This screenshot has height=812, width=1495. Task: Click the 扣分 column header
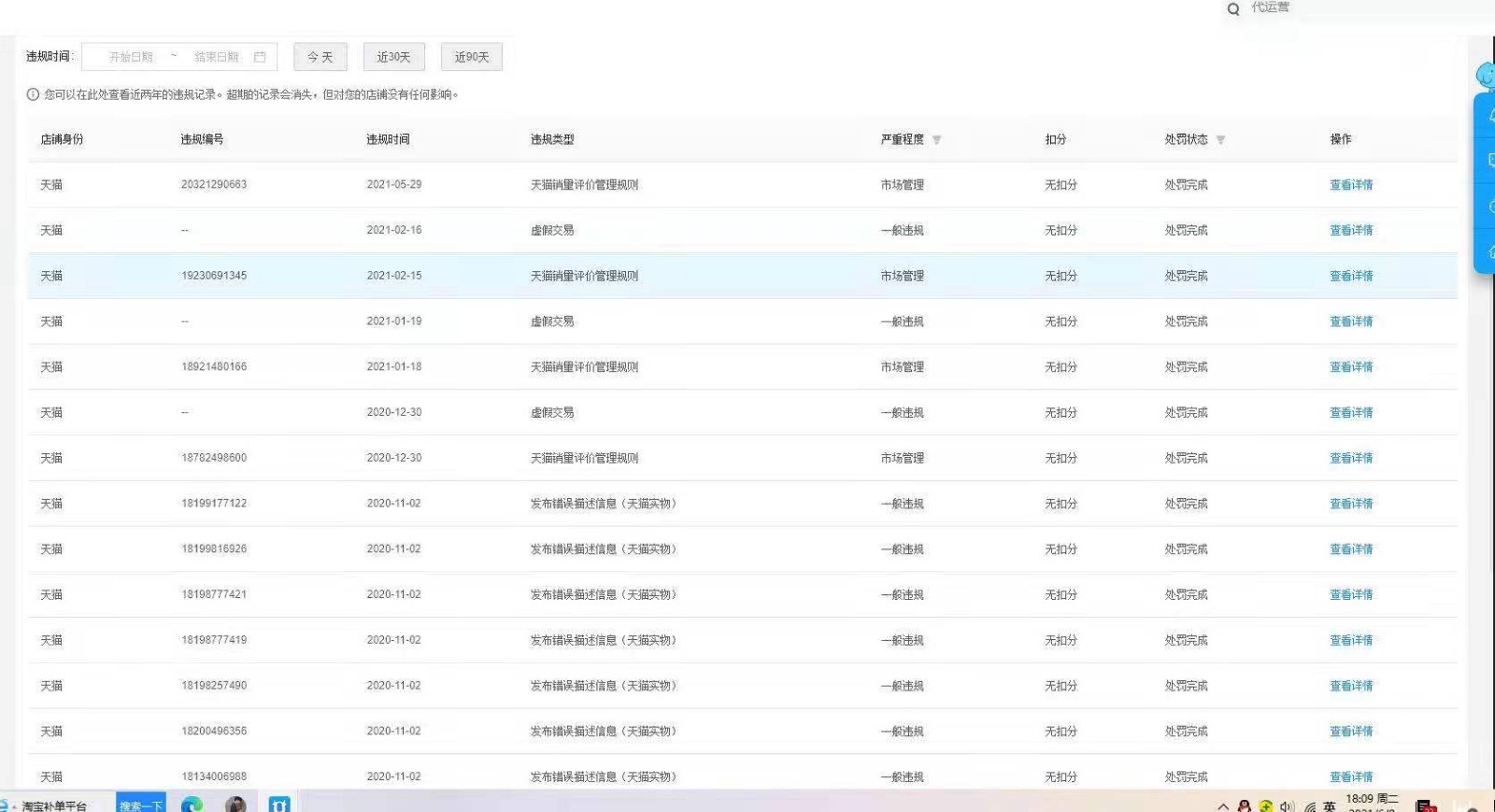(1056, 139)
